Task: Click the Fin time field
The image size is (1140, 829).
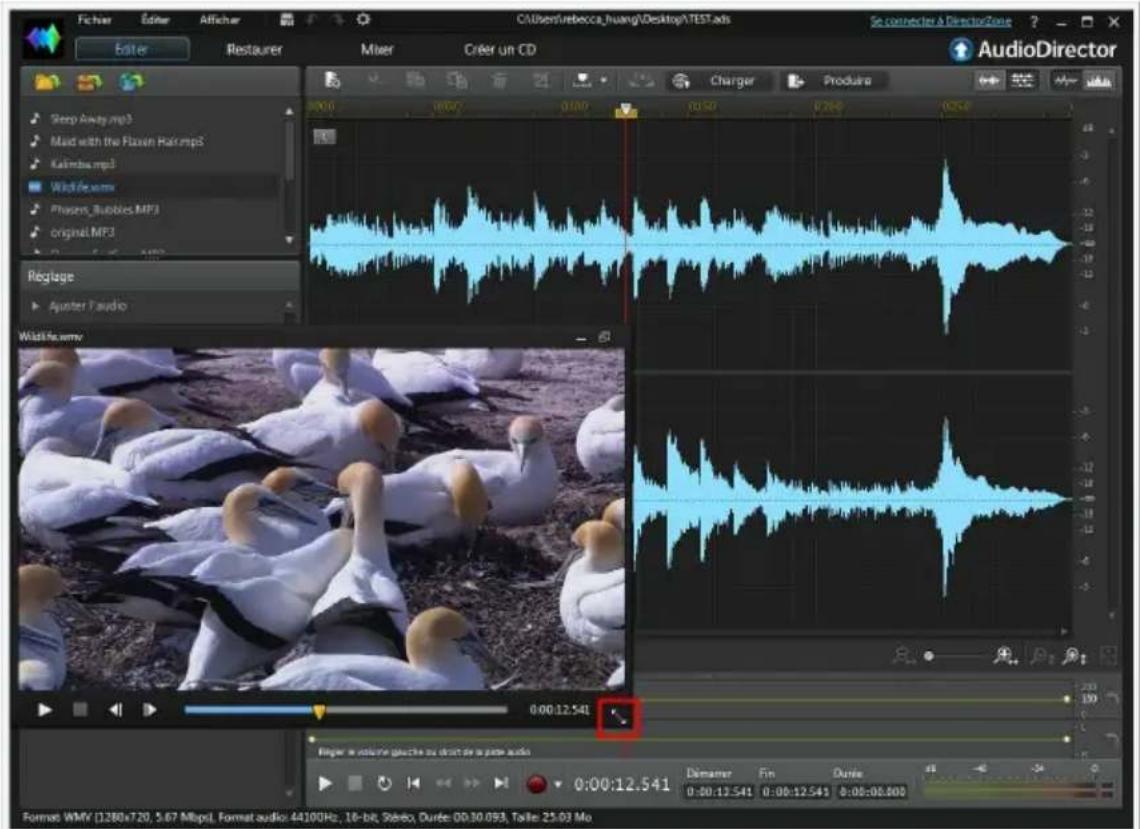Action: point(795,792)
